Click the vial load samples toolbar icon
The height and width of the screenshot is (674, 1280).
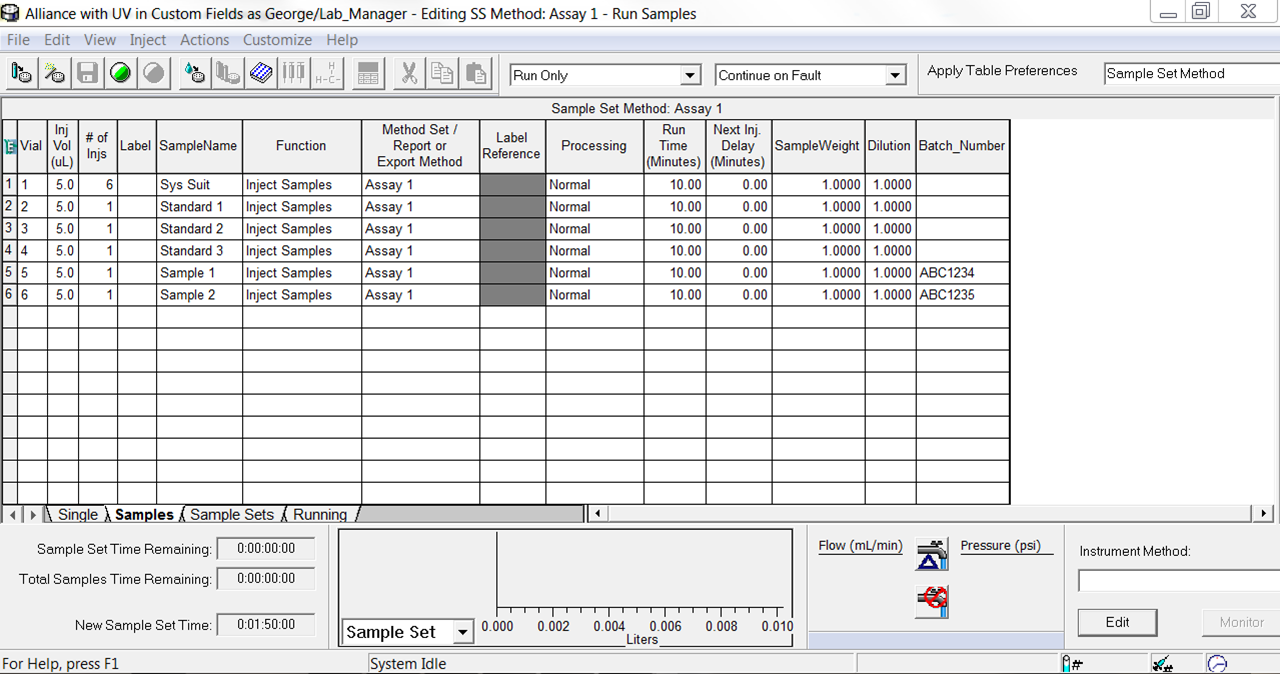pyautogui.click(x=22, y=73)
